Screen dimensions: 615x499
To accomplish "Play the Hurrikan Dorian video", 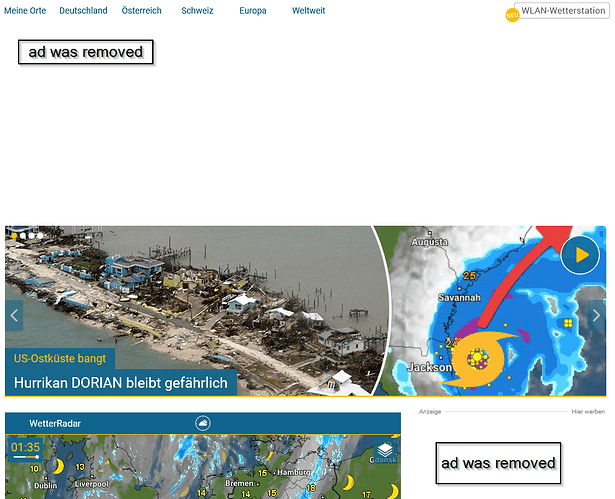I will coord(580,255).
